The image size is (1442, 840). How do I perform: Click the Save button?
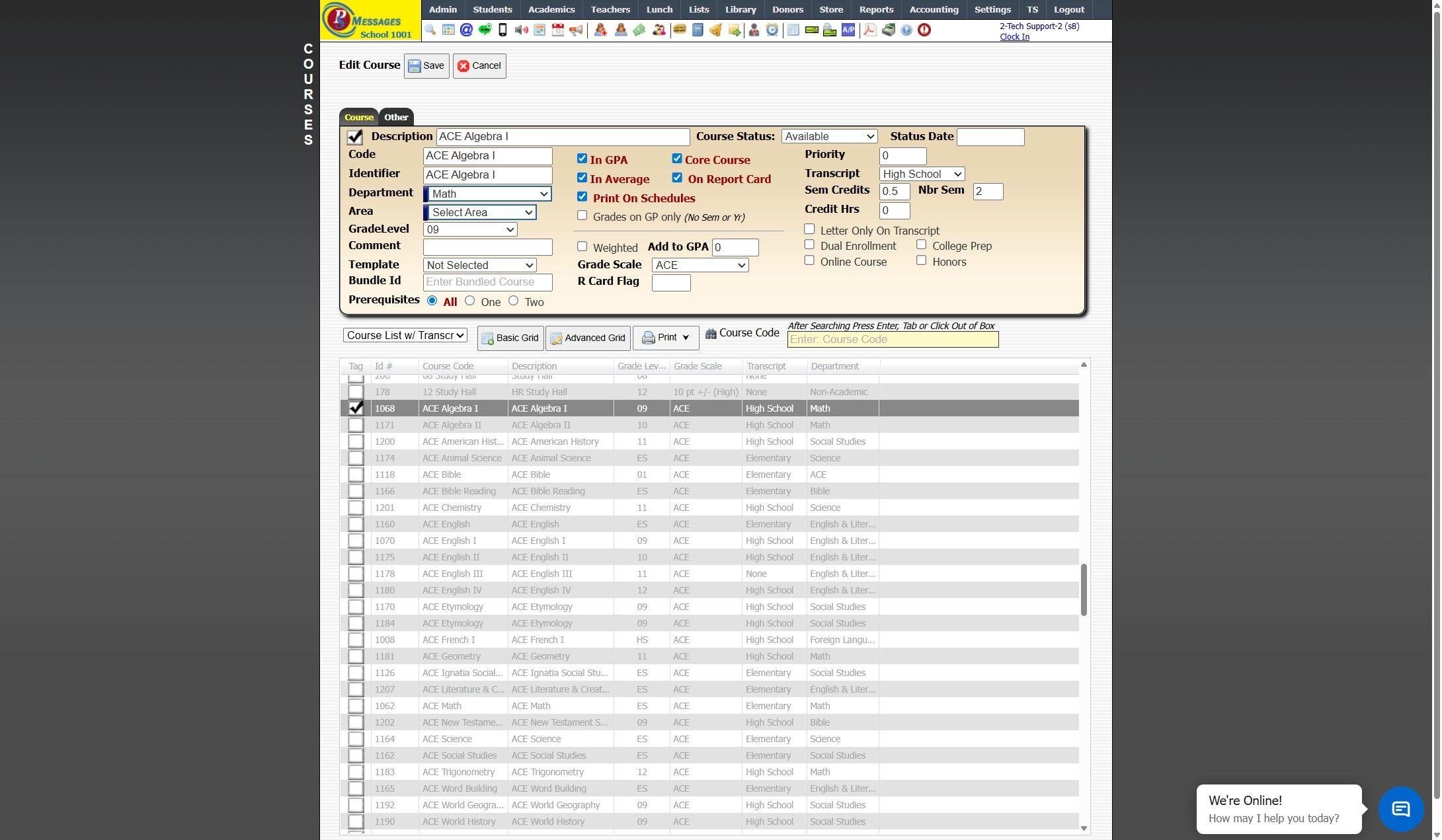(426, 65)
